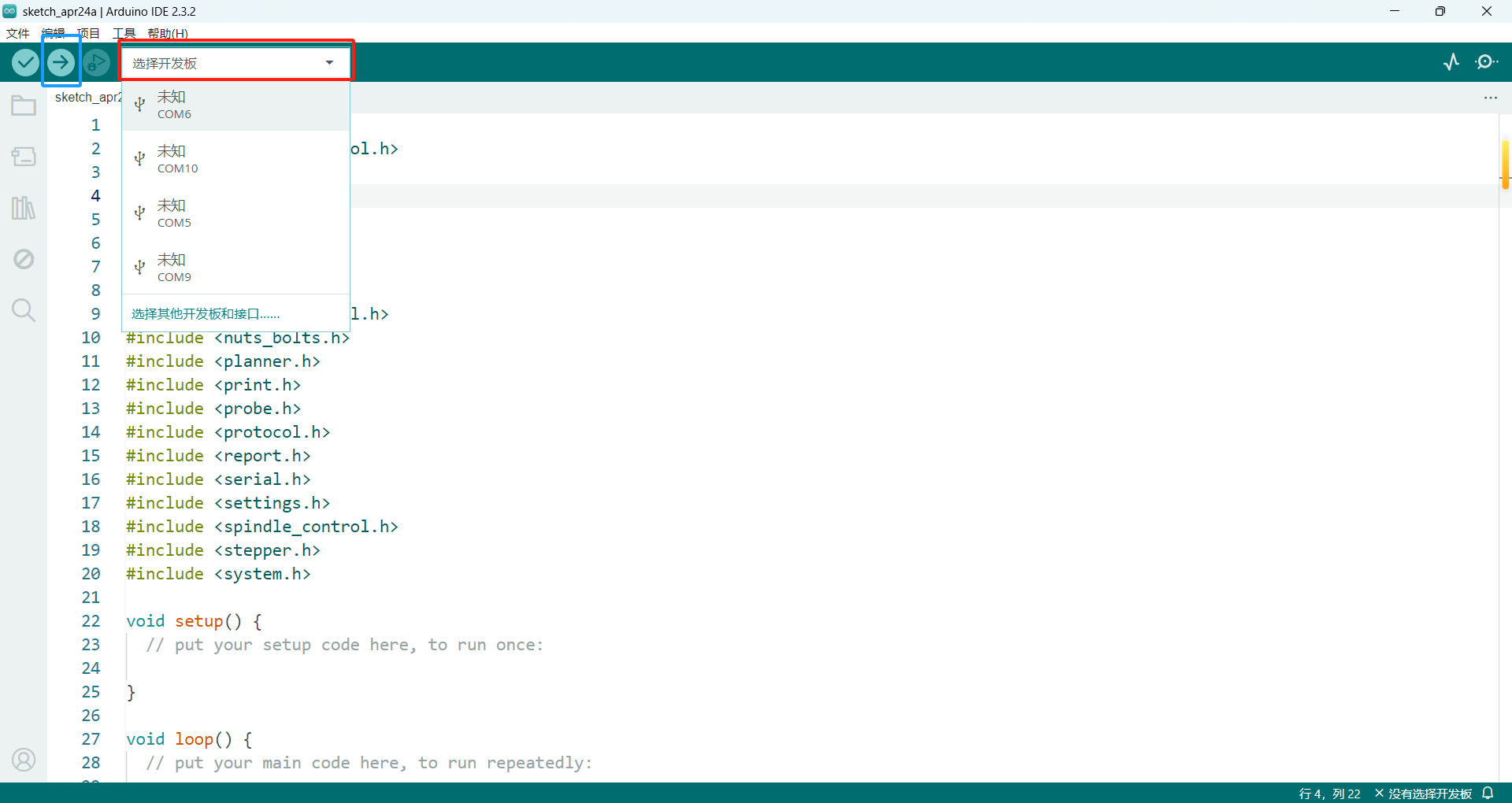
Task: Open the 文件 menu
Action: coord(17,34)
